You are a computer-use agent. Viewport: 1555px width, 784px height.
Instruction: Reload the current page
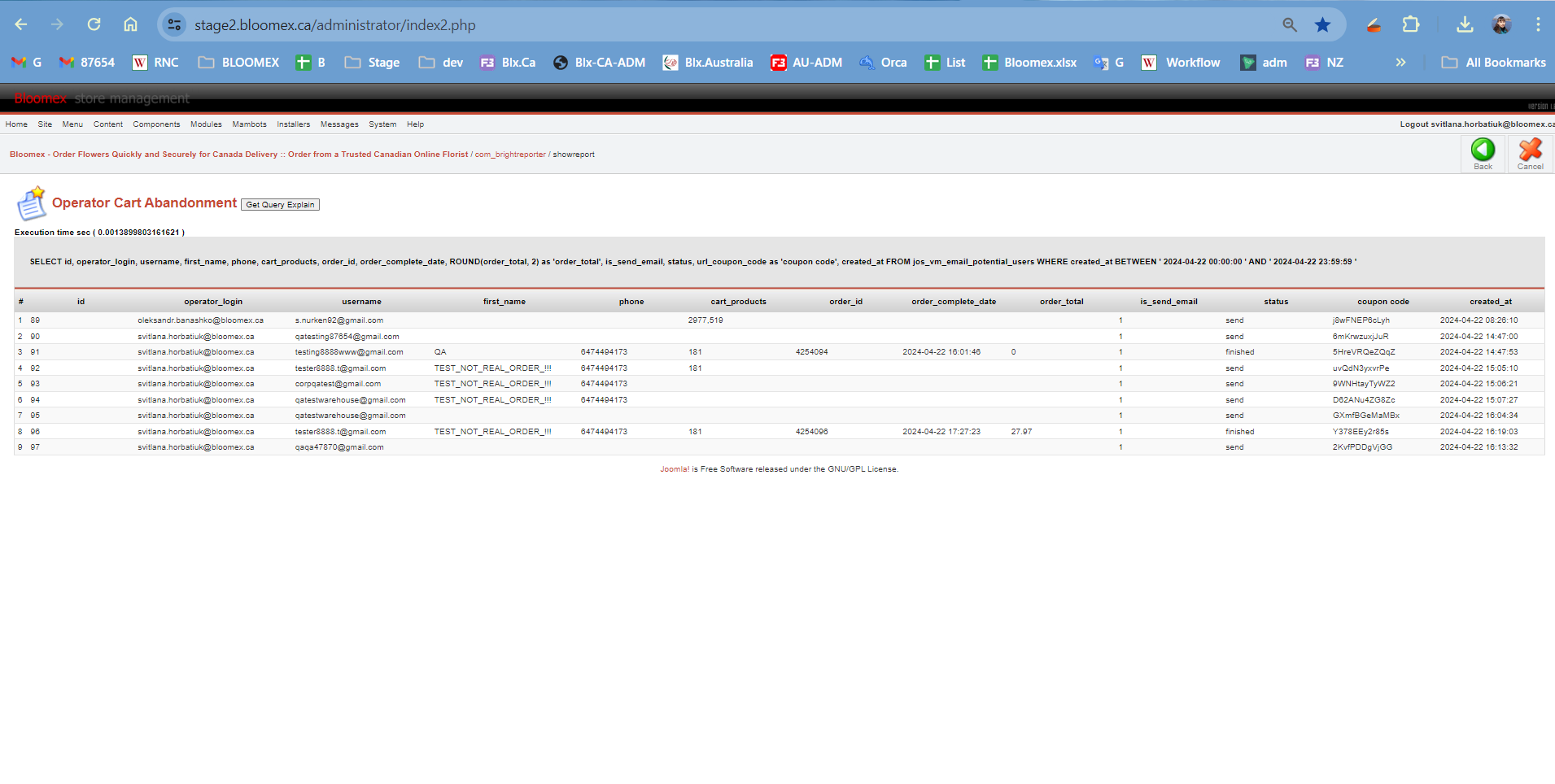(94, 24)
